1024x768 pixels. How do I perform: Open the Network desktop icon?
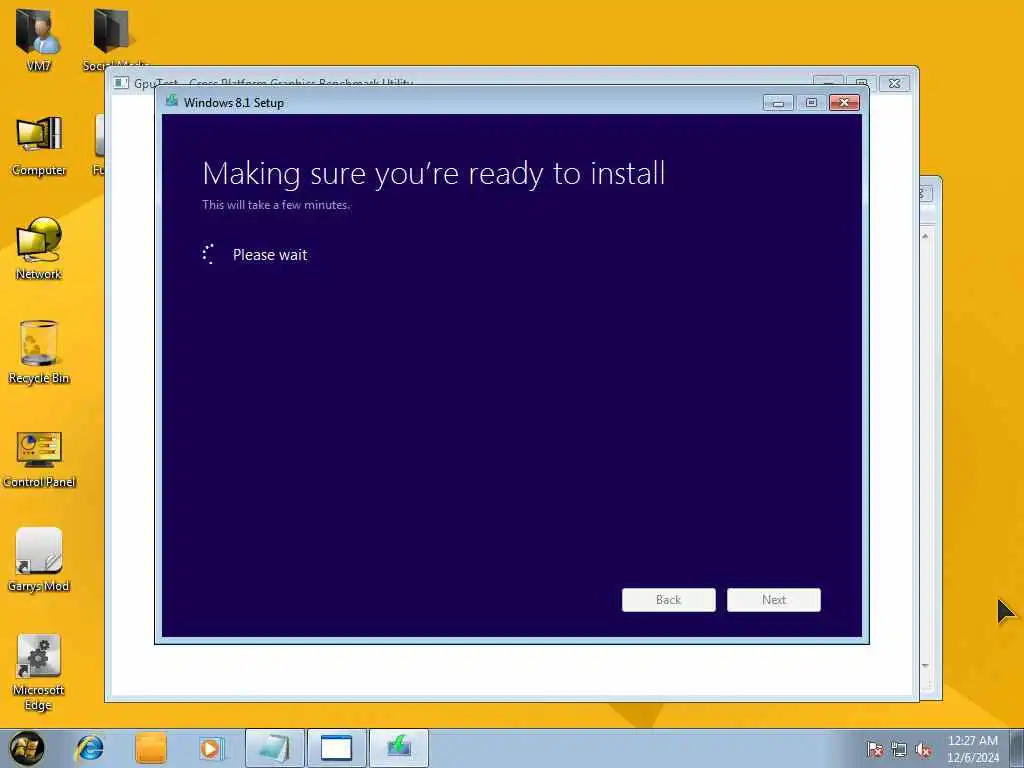(x=39, y=249)
